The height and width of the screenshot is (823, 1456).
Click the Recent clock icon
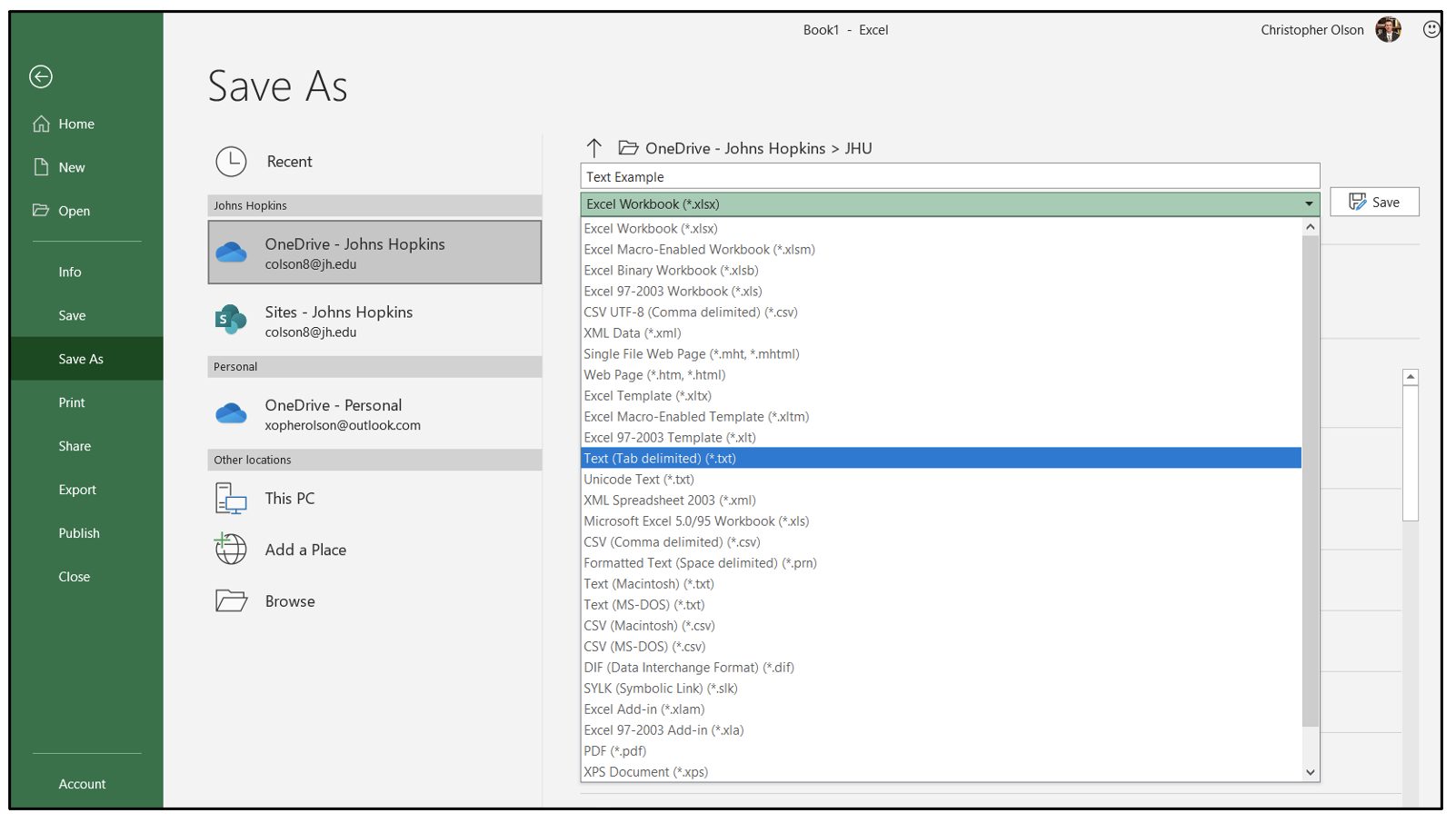coord(231,162)
